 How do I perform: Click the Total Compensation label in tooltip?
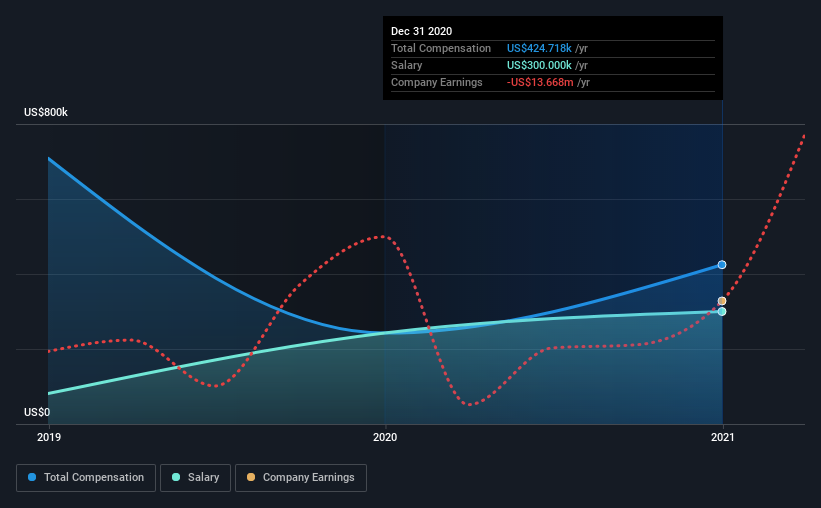click(441, 48)
